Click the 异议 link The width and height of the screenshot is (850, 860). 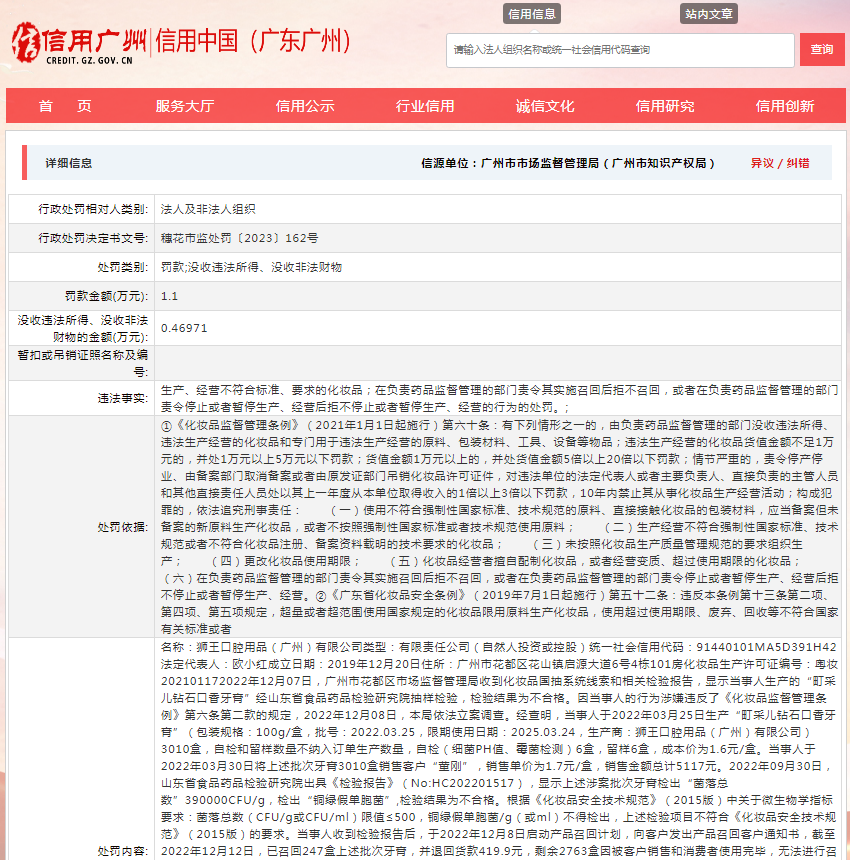pyautogui.click(x=762, y=160)
